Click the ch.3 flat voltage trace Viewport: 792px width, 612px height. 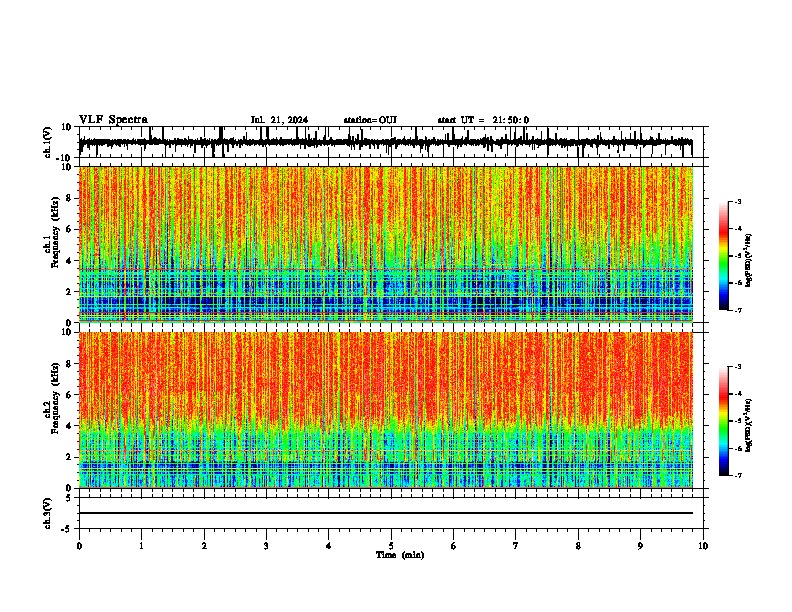click(x=386, y=513)
